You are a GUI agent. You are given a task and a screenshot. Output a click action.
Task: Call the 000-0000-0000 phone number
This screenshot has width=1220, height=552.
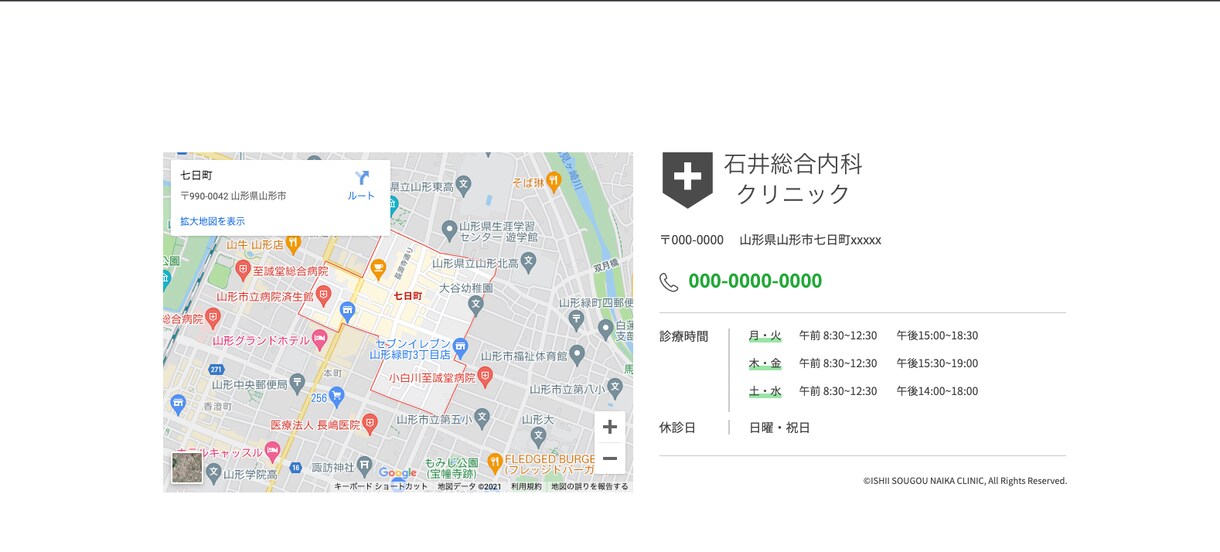(755, 281)
